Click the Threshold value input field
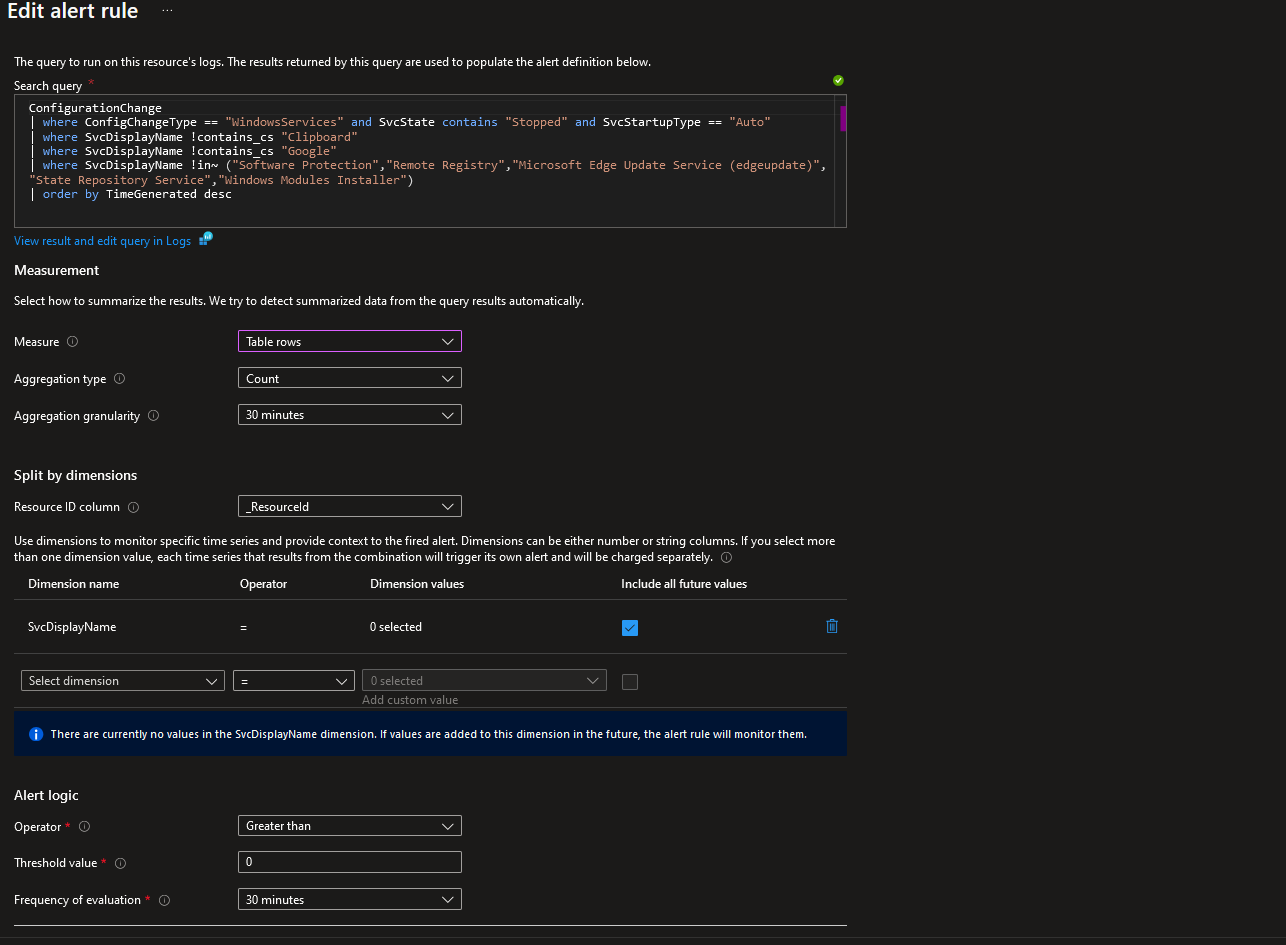The width and height of the screenshot is (1286, 945). tap(350, 862)
